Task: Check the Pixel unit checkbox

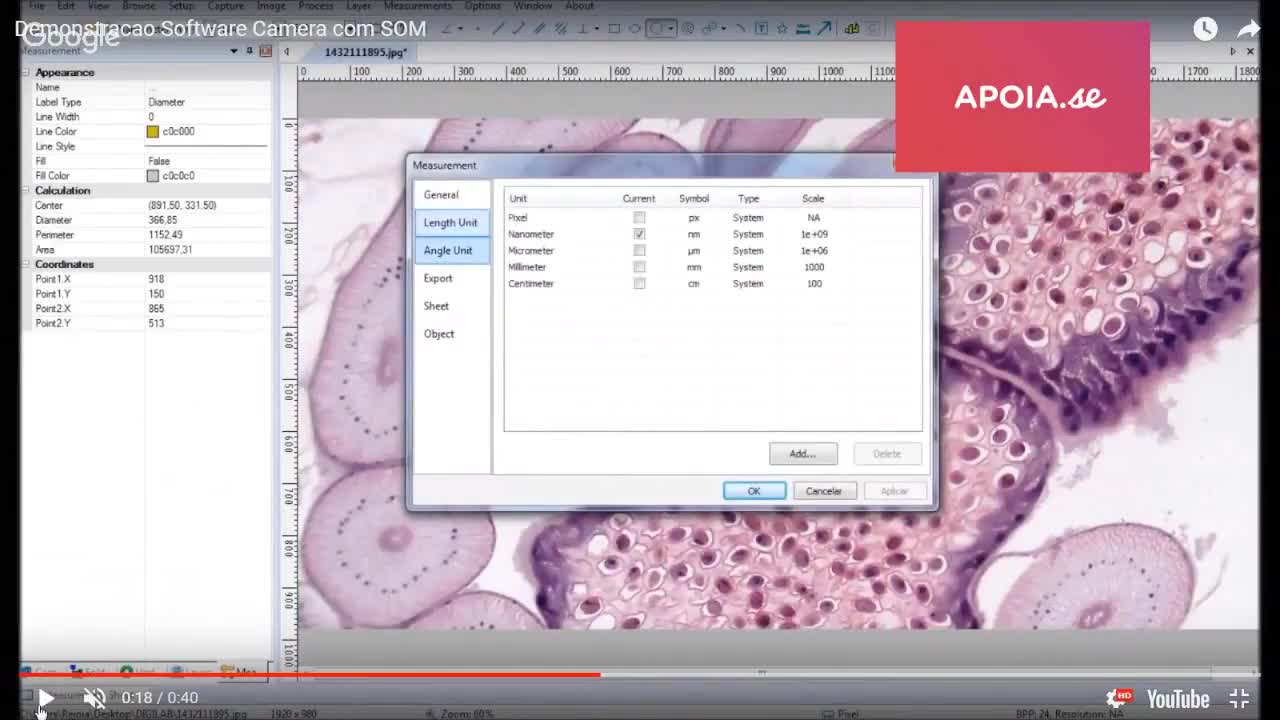Action: [x=639, y=217]
